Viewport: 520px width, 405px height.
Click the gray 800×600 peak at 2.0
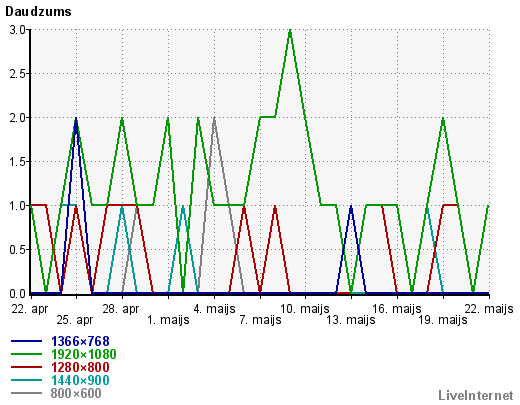pos(214,118)
